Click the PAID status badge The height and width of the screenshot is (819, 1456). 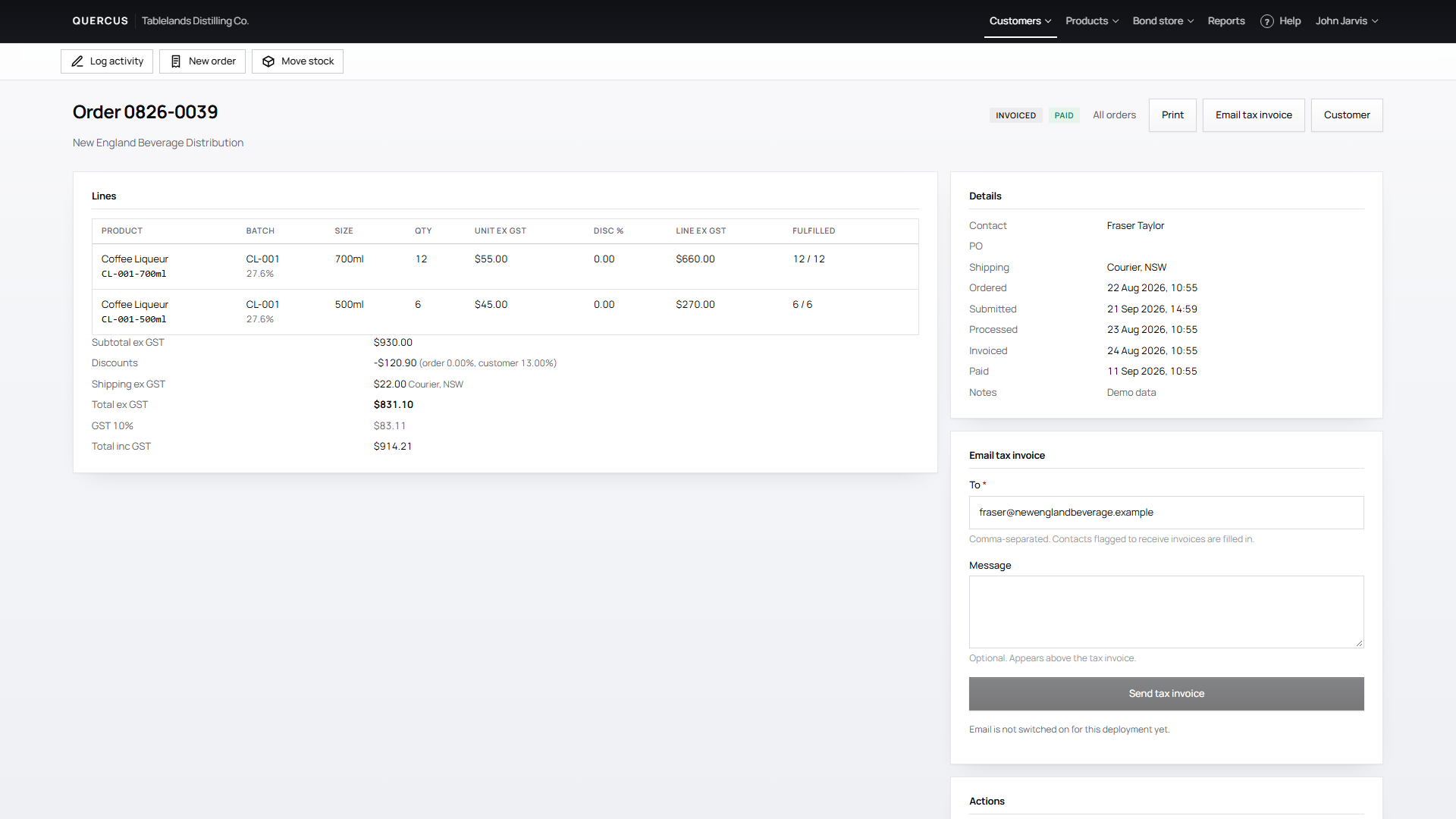pos(1064,115)
